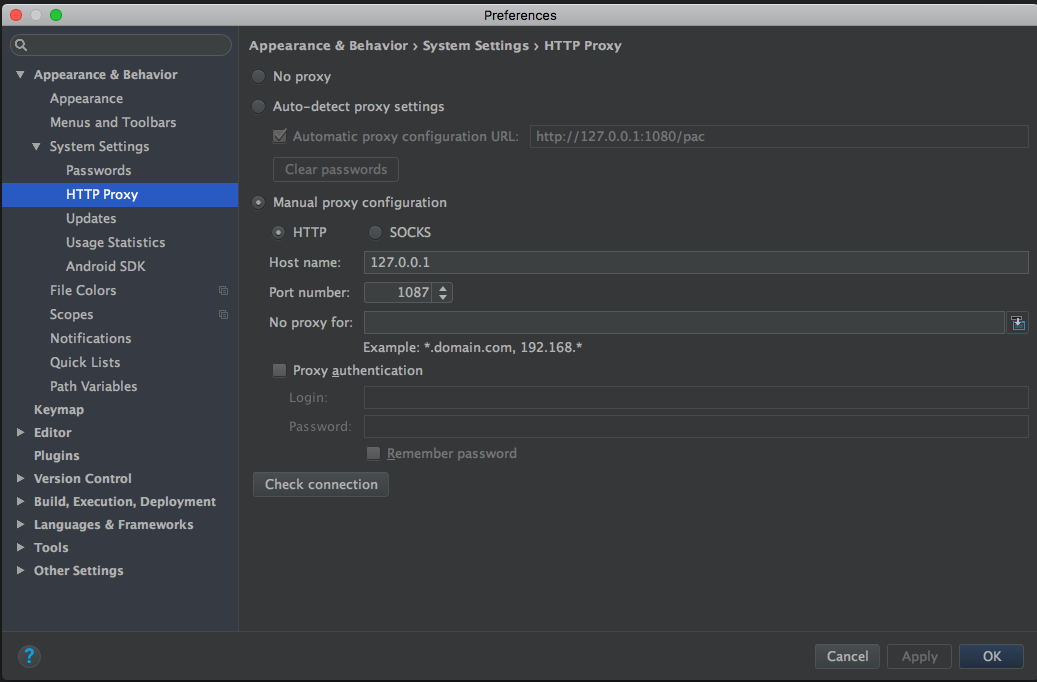Viewport: 1037px width, 682px height.
Task: Click the automatic proxy configuration URL field
Action: tap(779, 137)
